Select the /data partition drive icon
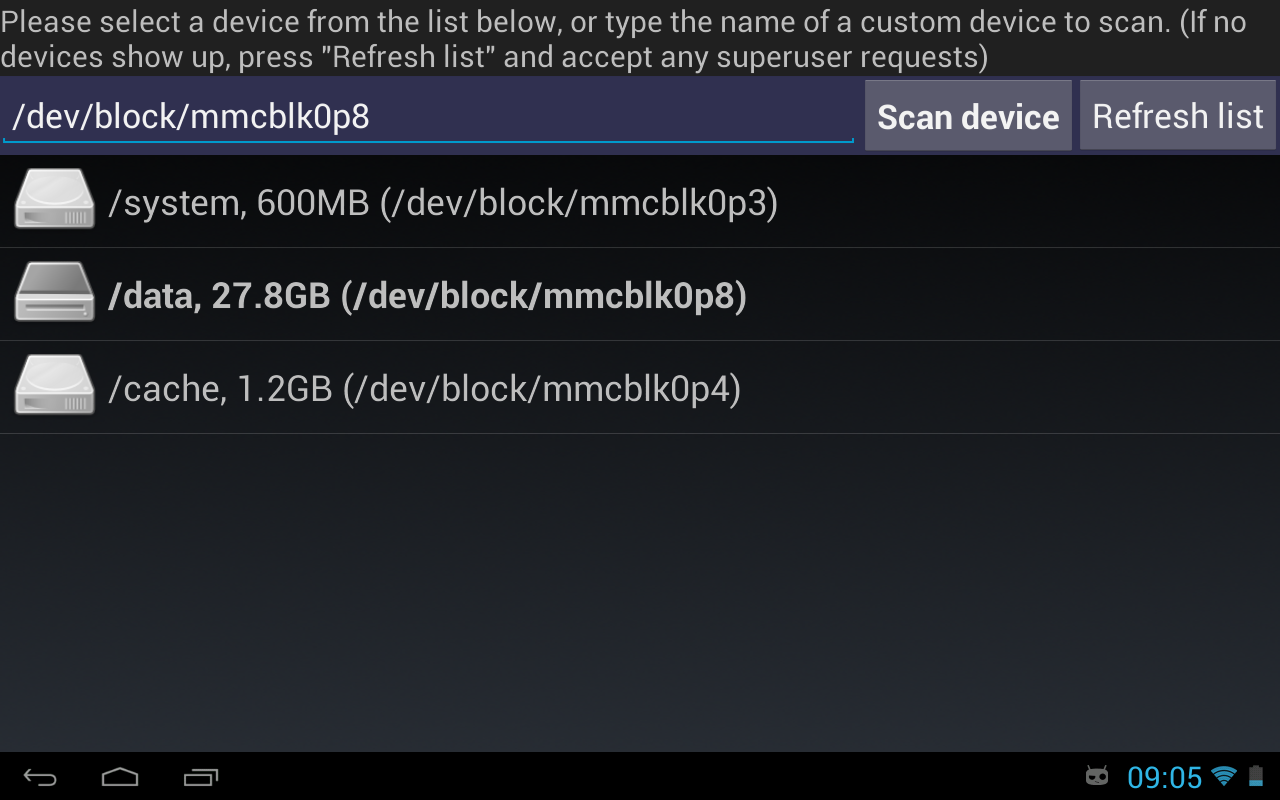1280x800 pixels. pos(53,292)
